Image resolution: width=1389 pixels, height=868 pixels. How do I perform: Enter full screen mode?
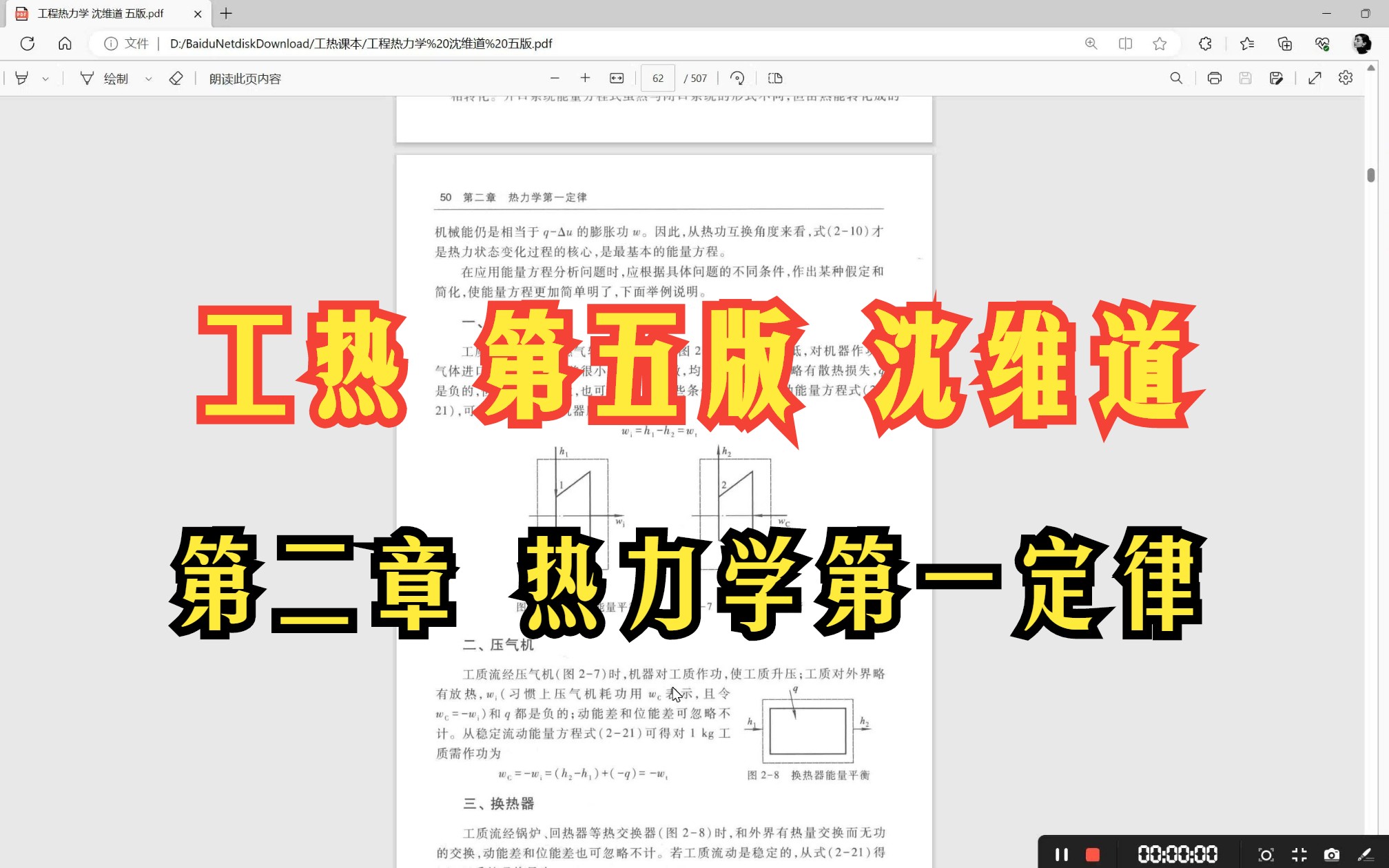coord(1315,79)
